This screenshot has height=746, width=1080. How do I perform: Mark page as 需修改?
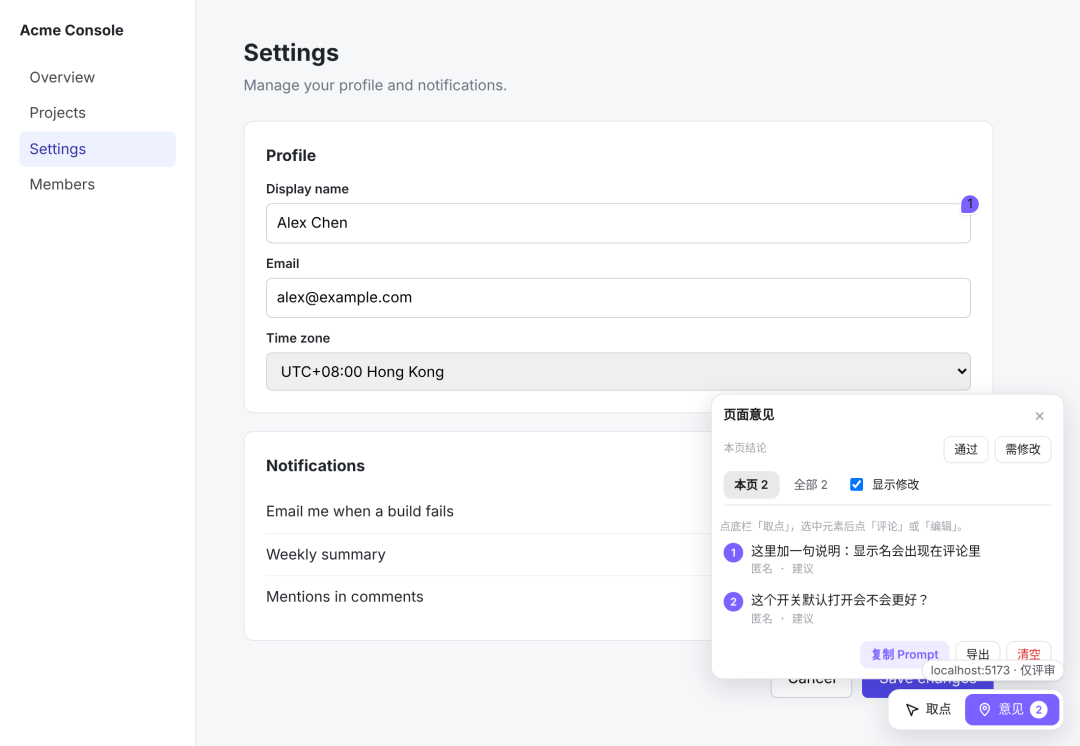[1023, 449]
